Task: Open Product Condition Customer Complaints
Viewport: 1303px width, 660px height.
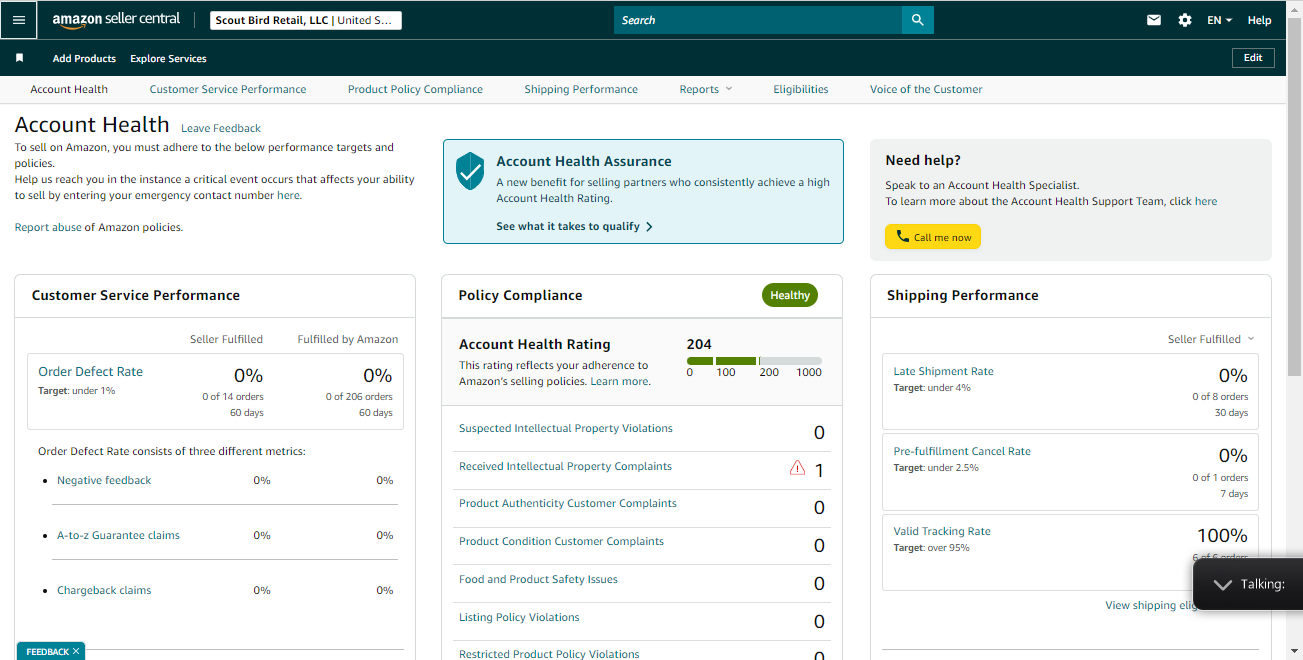Action: (561, 541)
